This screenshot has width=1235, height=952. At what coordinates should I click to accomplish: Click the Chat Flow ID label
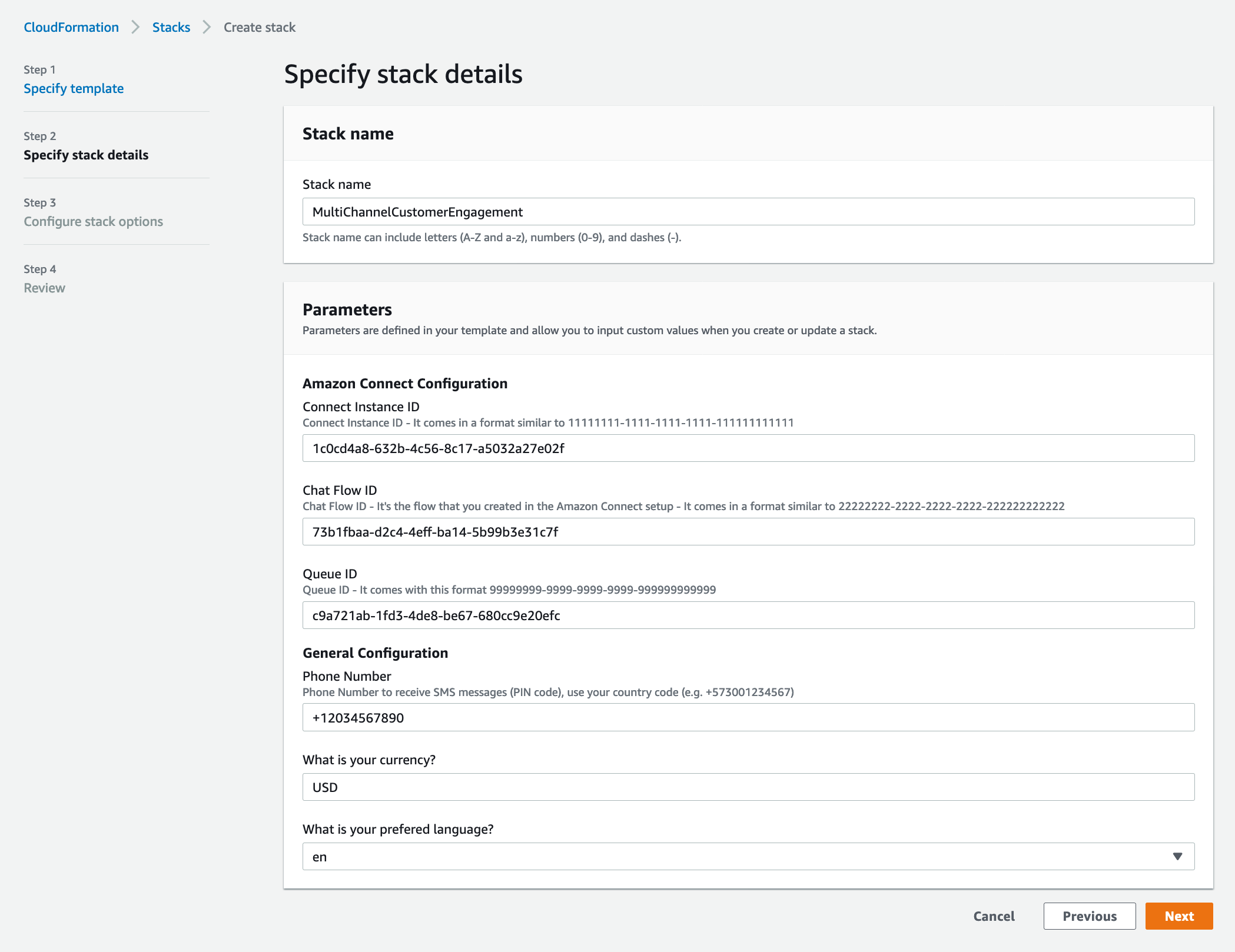[340, 490]
